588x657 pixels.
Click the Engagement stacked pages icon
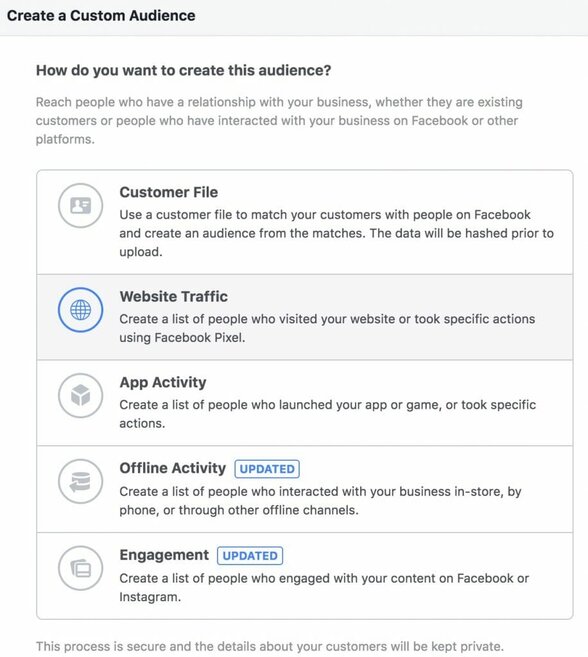point(80,568)
